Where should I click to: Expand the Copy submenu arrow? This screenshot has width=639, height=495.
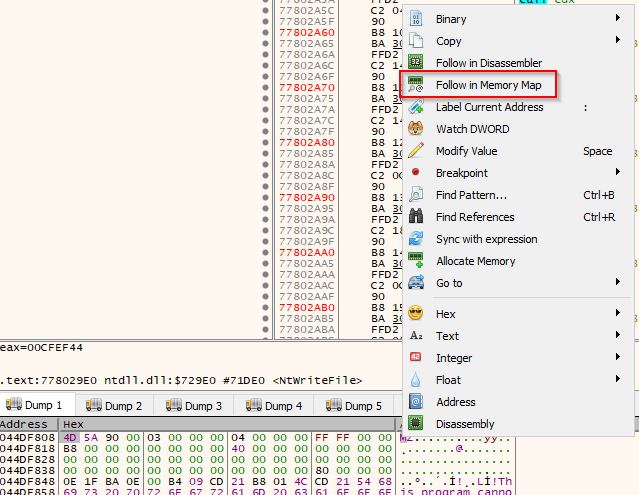point(618,40)
